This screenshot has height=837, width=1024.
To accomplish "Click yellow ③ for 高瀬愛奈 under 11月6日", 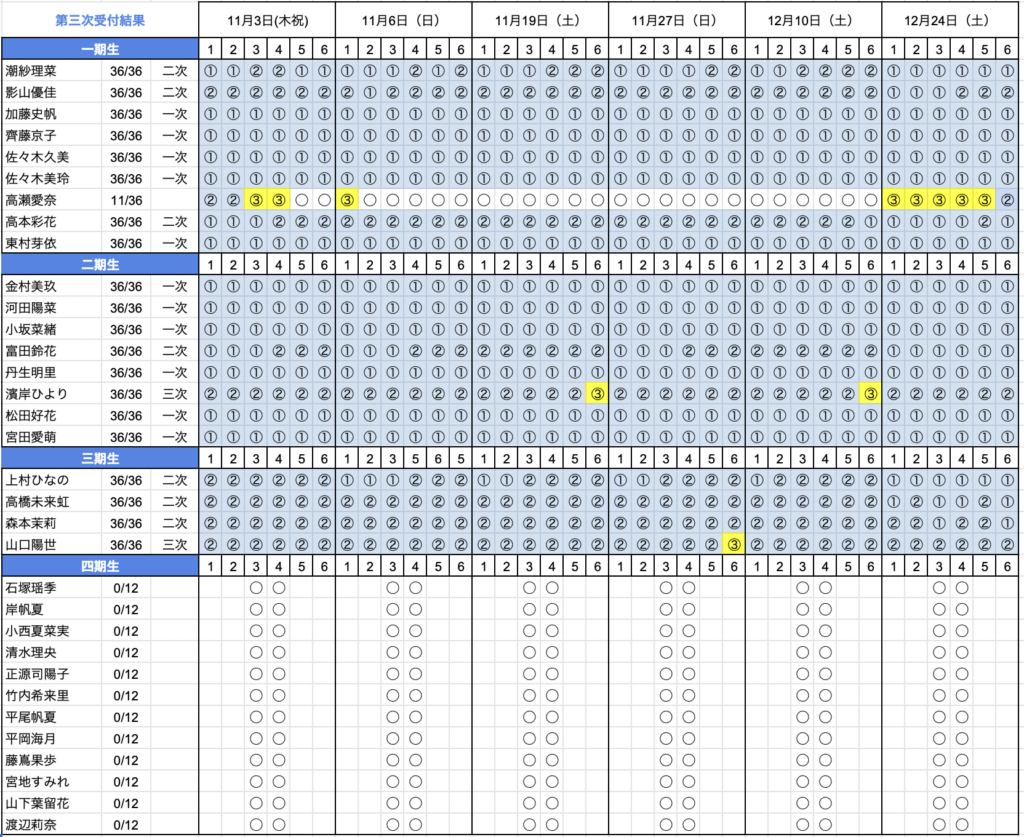I will (347, 200).
